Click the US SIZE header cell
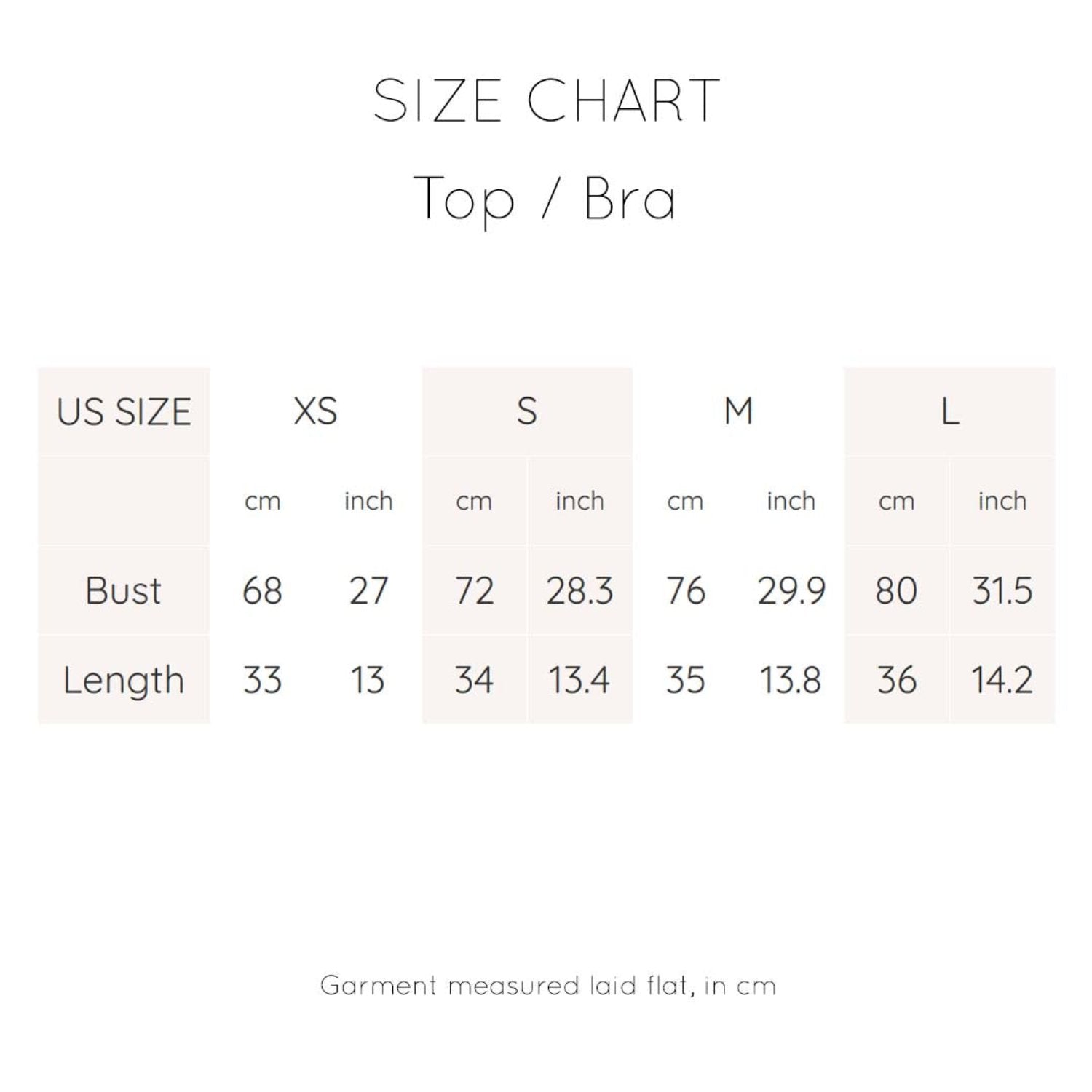 point(124,412)
